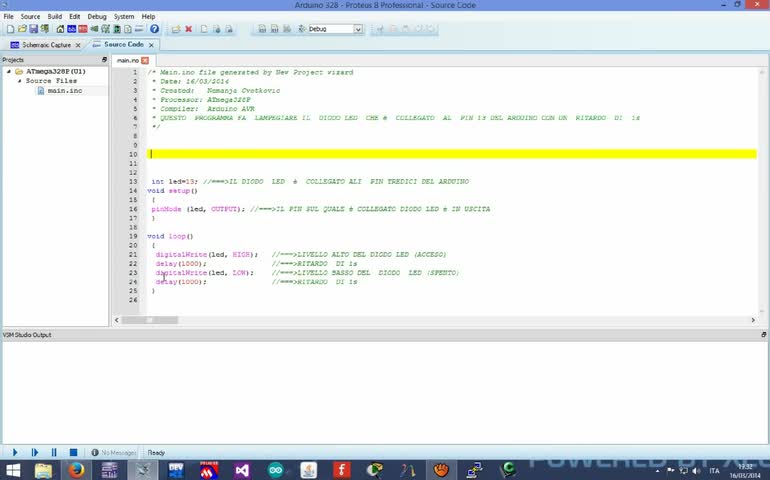Click the Stop Build toolbar icon
The width and height of the screenshot is (770, 480).
click(287, 29)
